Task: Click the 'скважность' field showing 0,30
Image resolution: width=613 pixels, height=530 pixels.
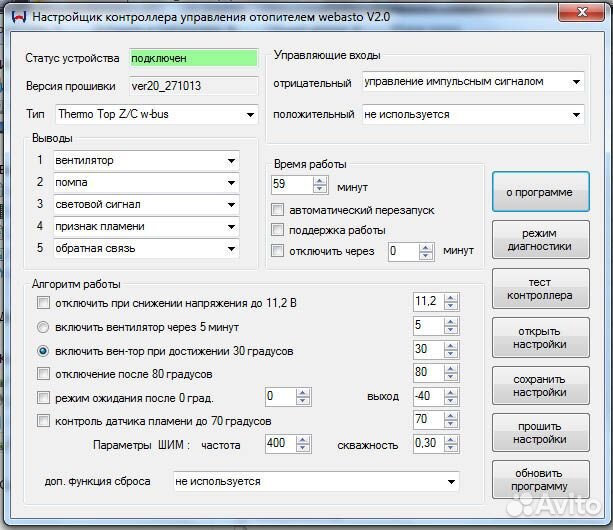Action: click(x=429, y=444)
